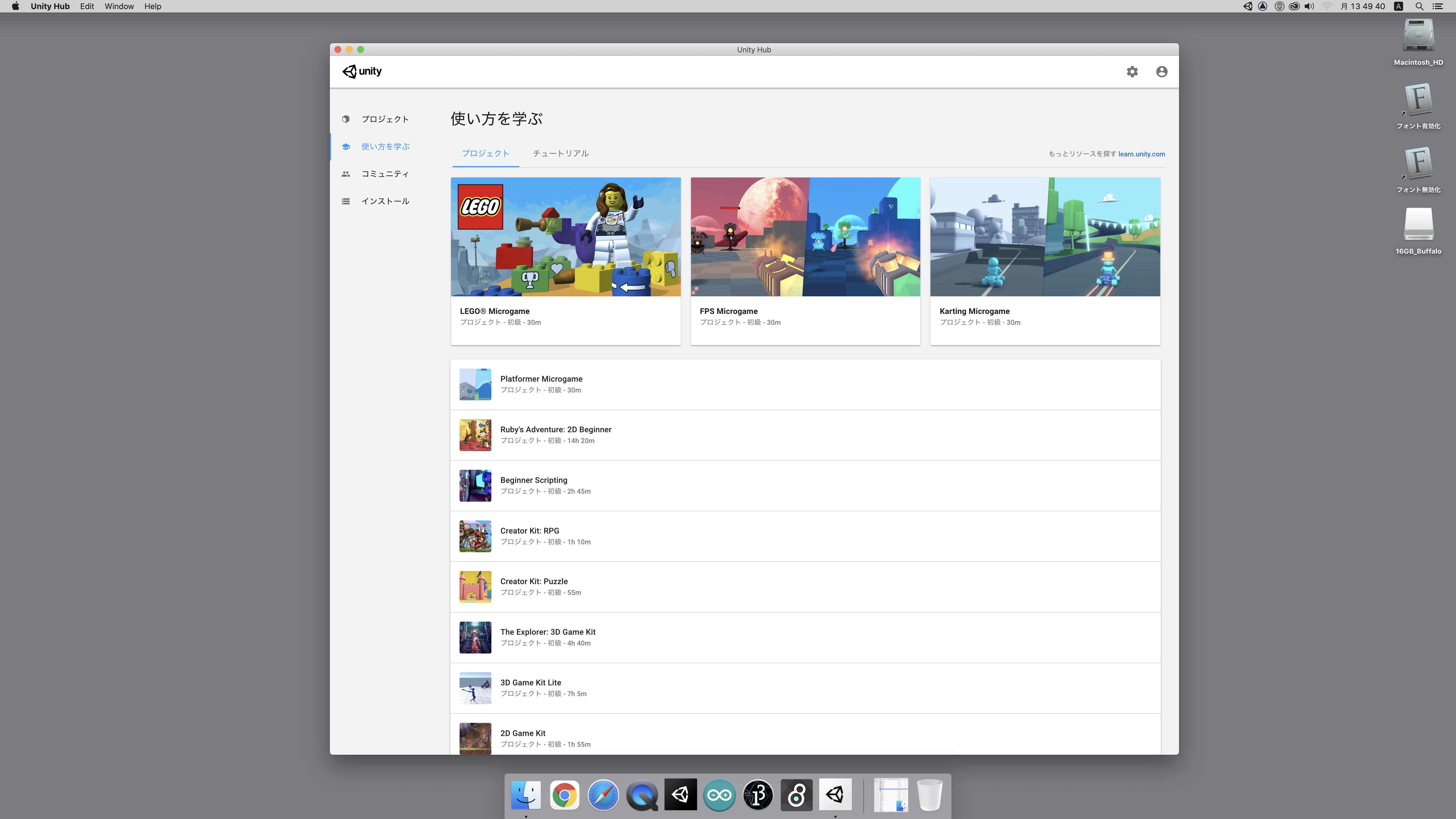The image size is (1456, 819).
Task: Select the プロジェクト tab under heading
Action: (x=485, y=154)
